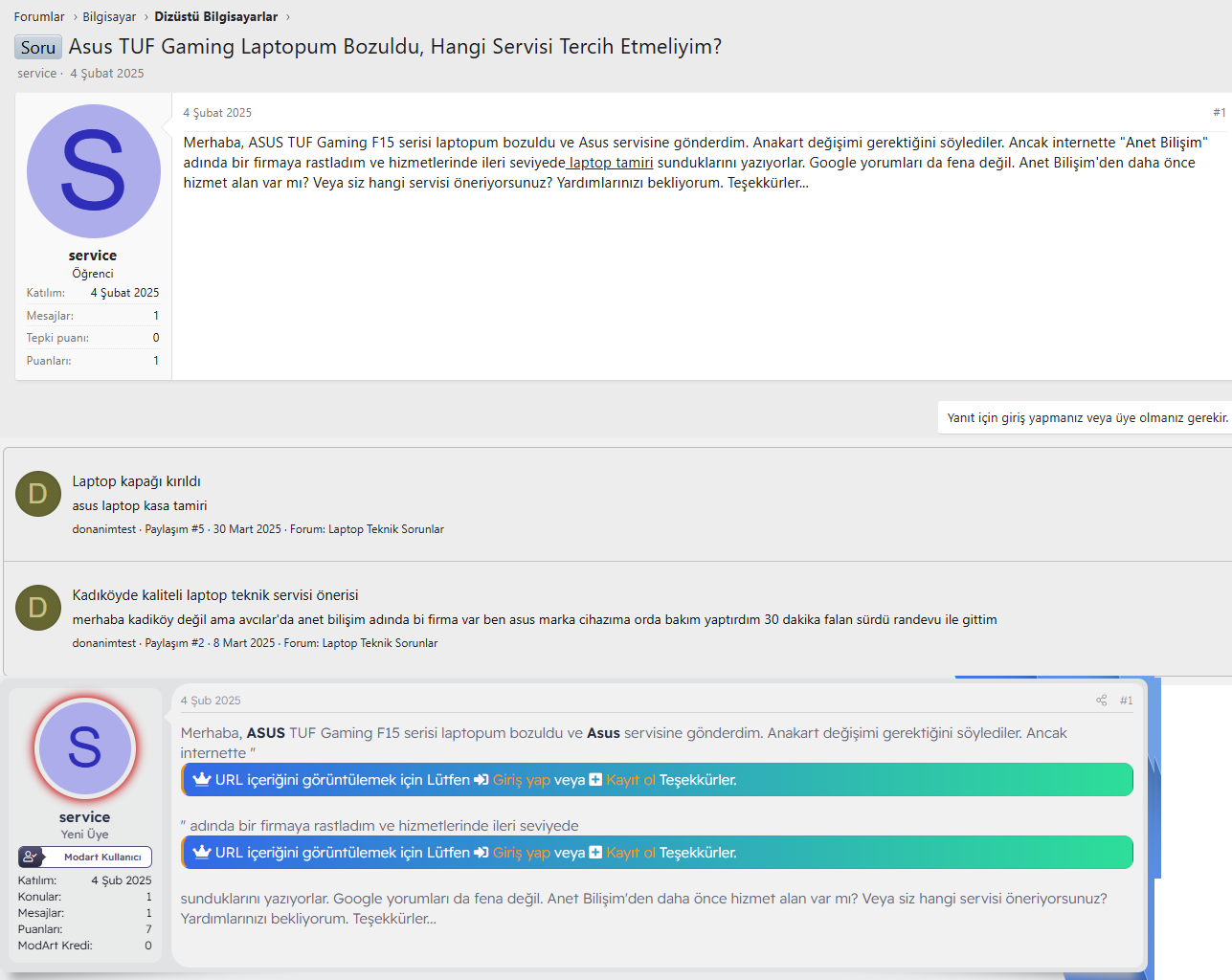Click D avatar next to 'Kadıköyde kaliteli' thread

pyautogui.click(x=38, y=608)
